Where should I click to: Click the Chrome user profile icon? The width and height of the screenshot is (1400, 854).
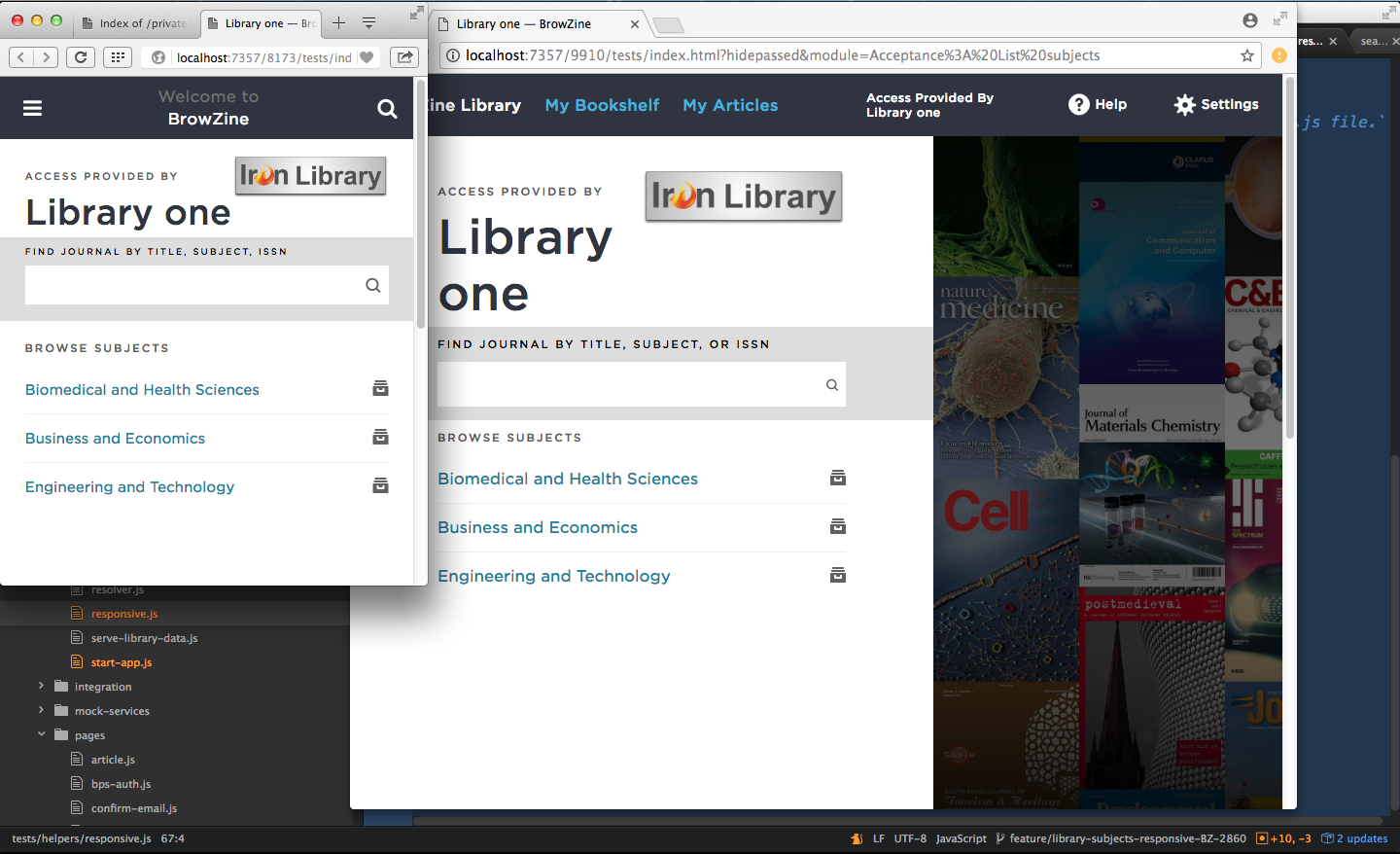coord(1250,20)
